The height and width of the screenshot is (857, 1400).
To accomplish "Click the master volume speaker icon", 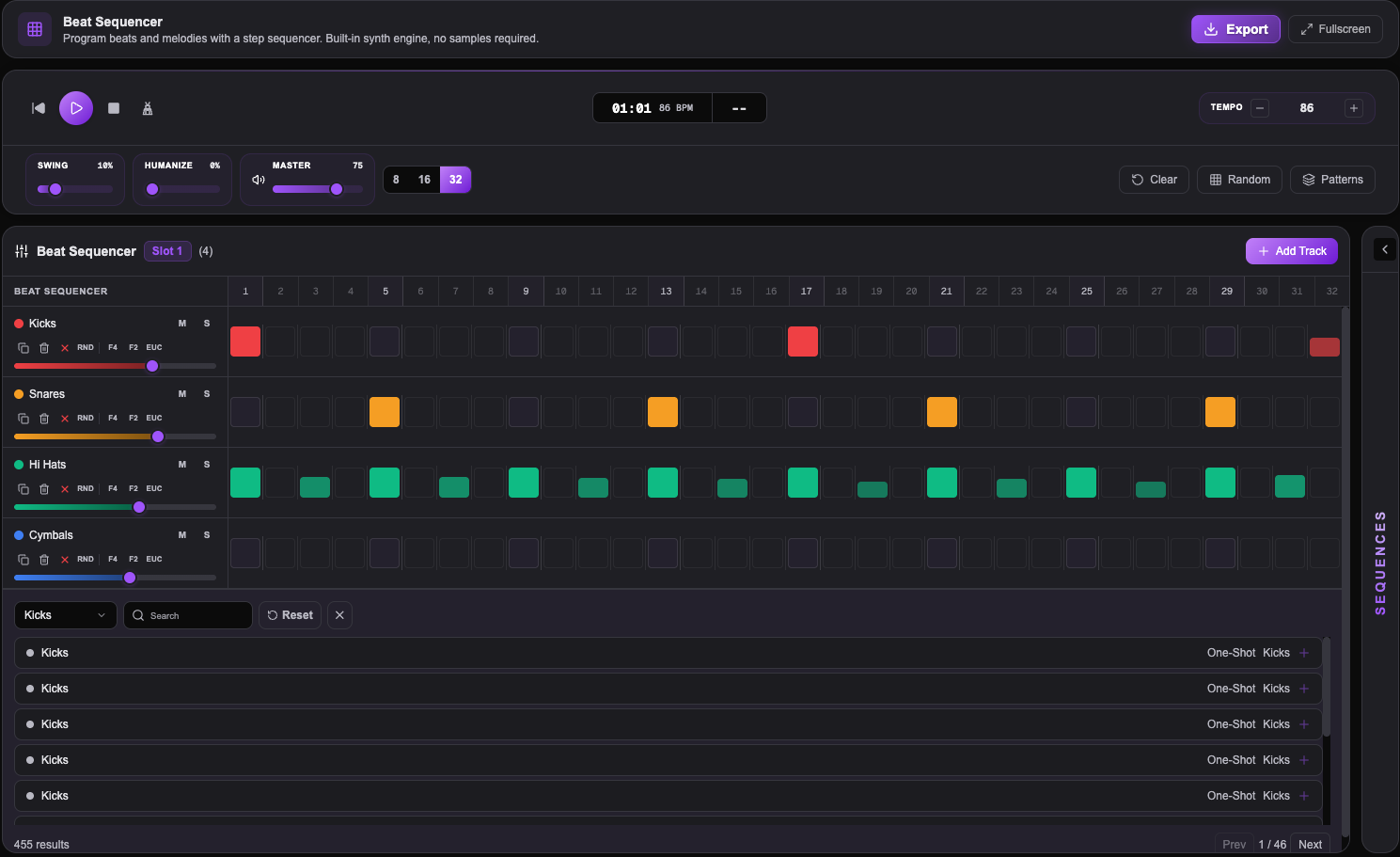I will coord(259,180).
